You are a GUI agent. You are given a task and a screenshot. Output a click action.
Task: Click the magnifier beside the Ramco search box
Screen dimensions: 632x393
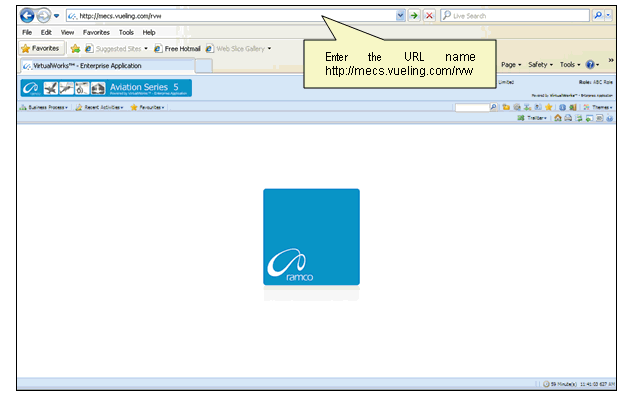click(x=493, y=107)
